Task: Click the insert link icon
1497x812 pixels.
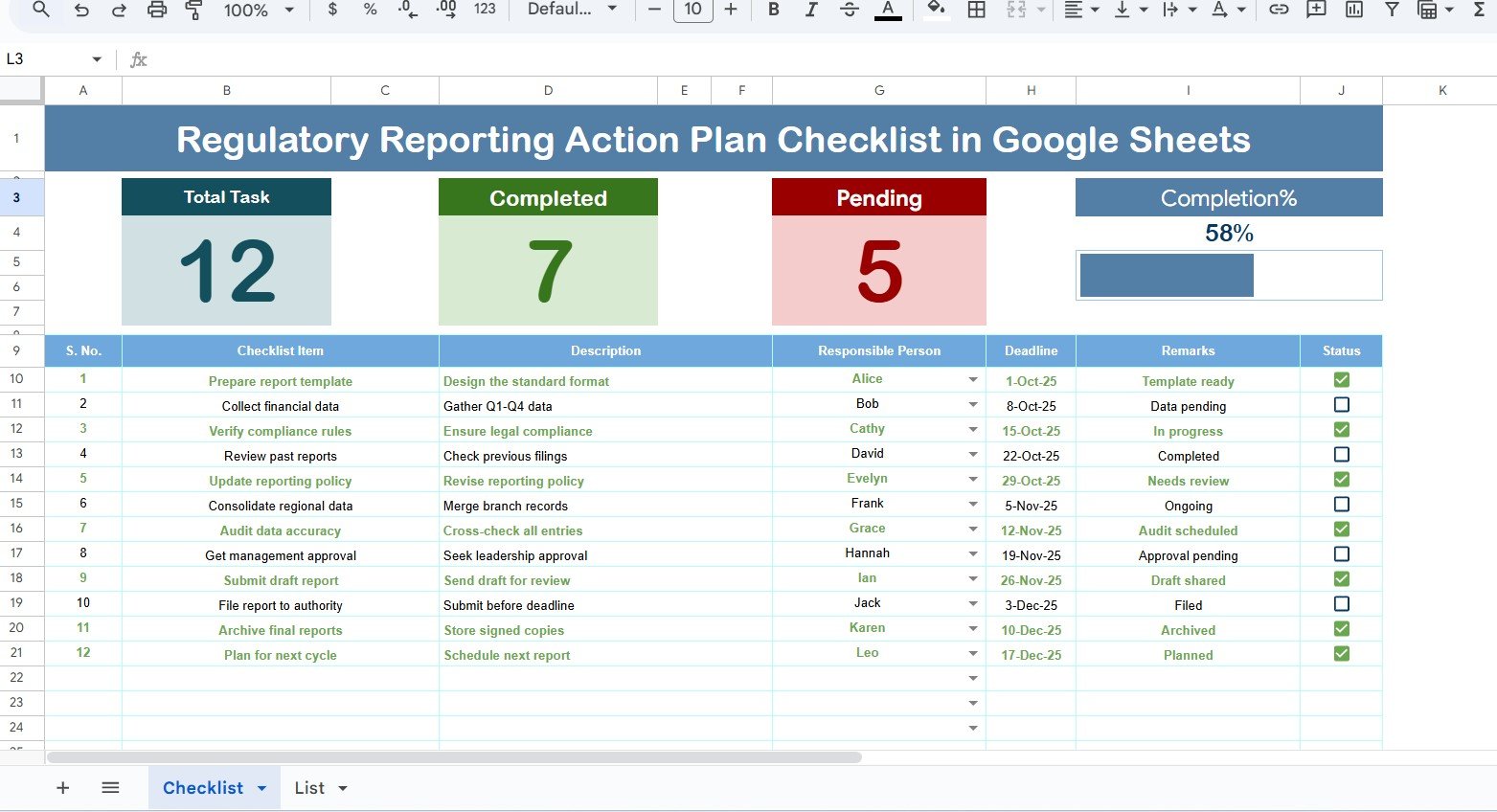Action: (x=1279, y=10)
